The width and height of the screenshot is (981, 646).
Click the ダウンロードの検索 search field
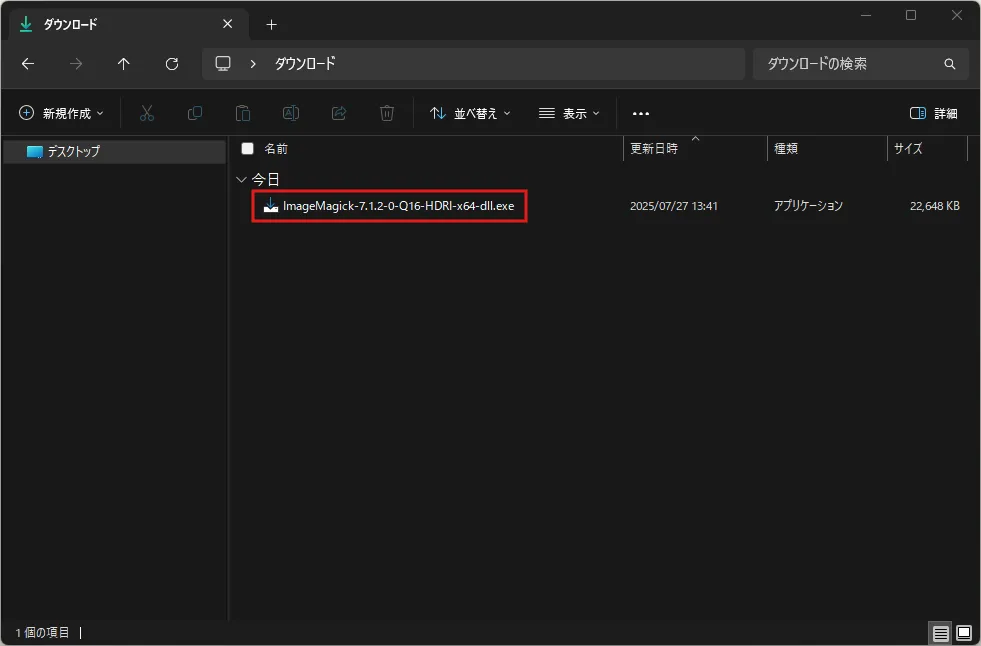coord(860,64)
